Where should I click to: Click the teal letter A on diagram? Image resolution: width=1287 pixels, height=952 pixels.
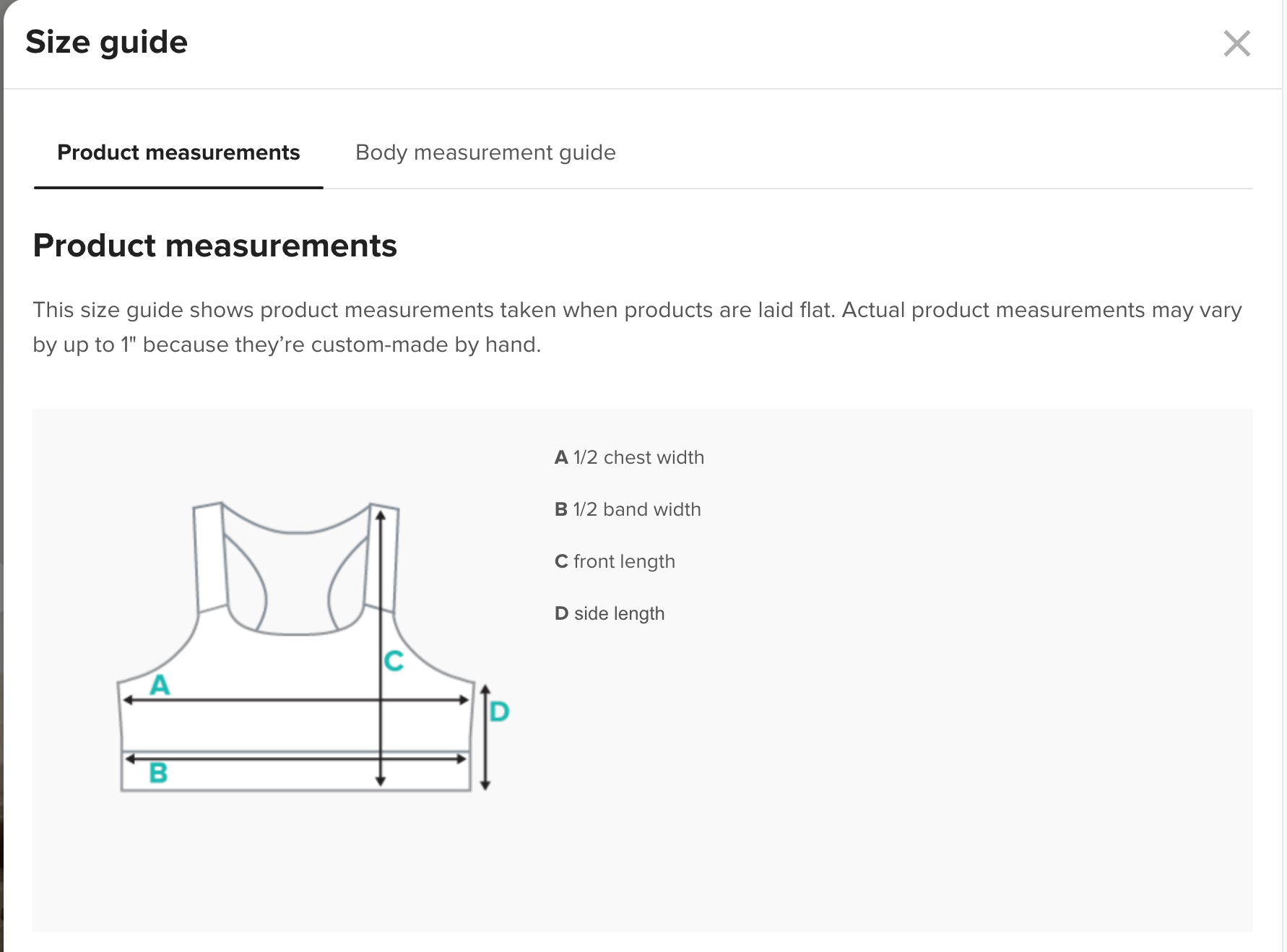(x=160, y=684)
